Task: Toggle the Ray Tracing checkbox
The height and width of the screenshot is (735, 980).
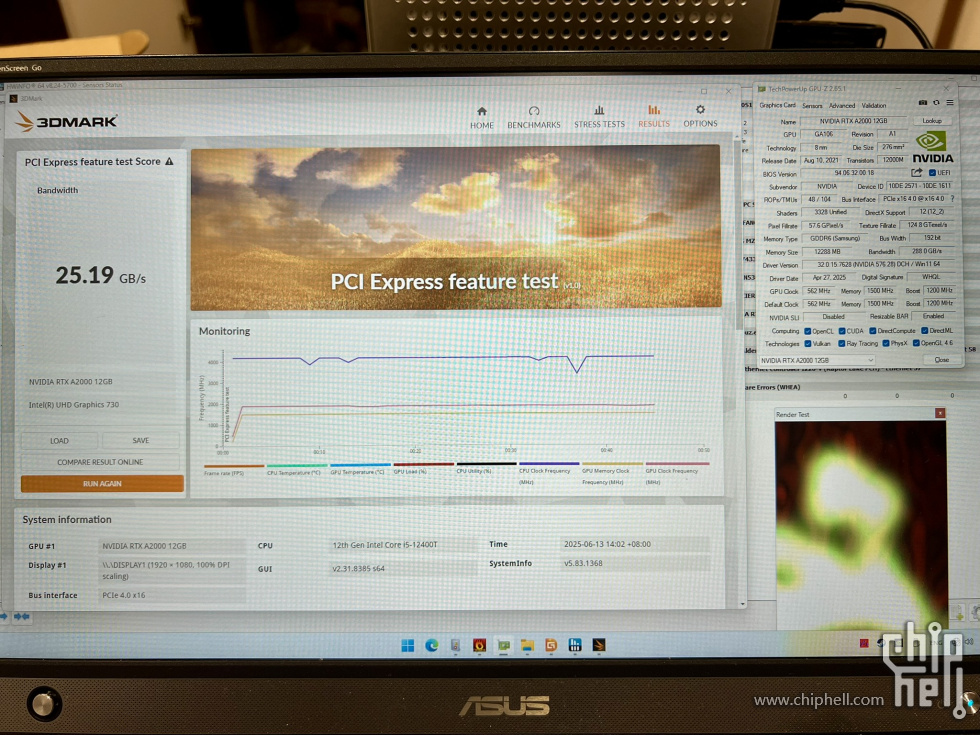Action: pos(842,344)
